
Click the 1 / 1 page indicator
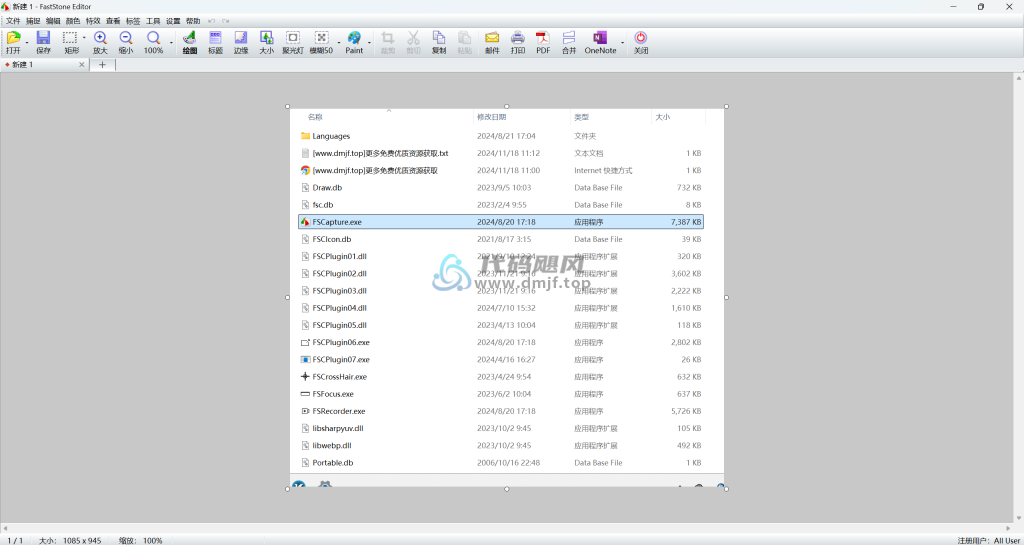(x=15, y=540)
